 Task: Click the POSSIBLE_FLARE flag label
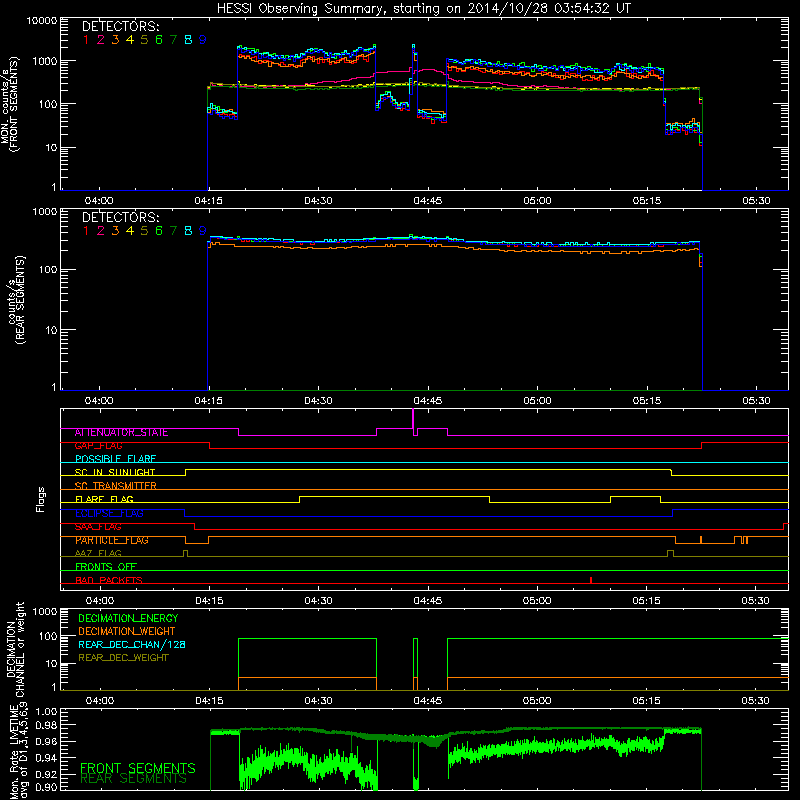point(115,459)
